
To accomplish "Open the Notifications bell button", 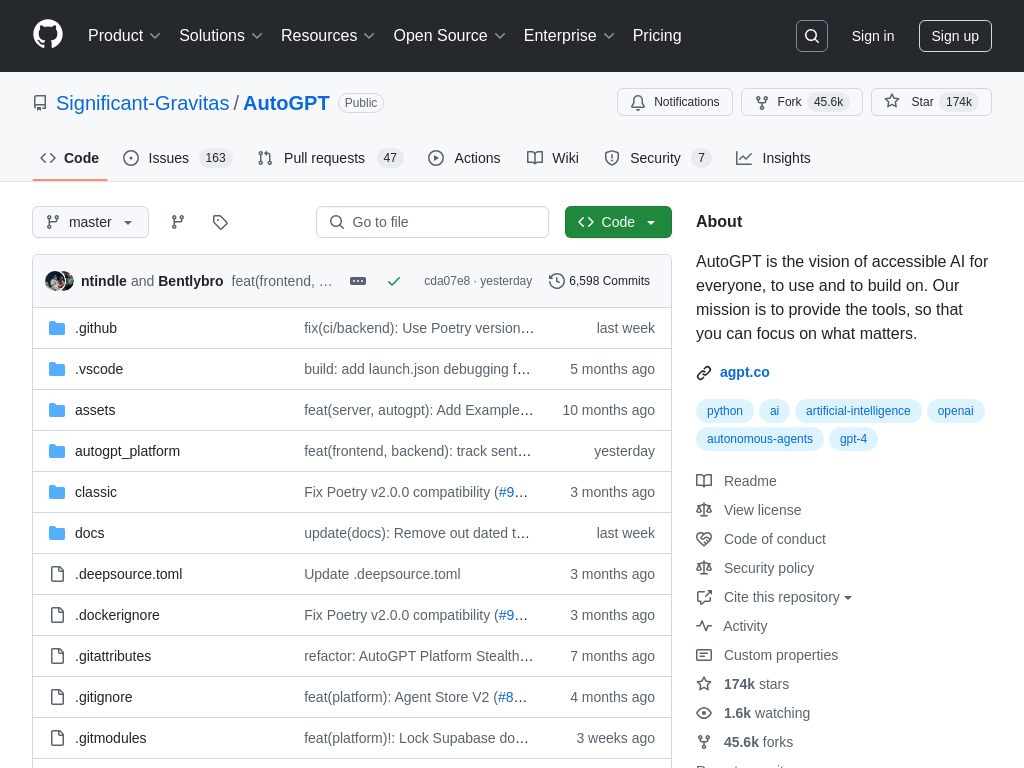I will (675, 102).
